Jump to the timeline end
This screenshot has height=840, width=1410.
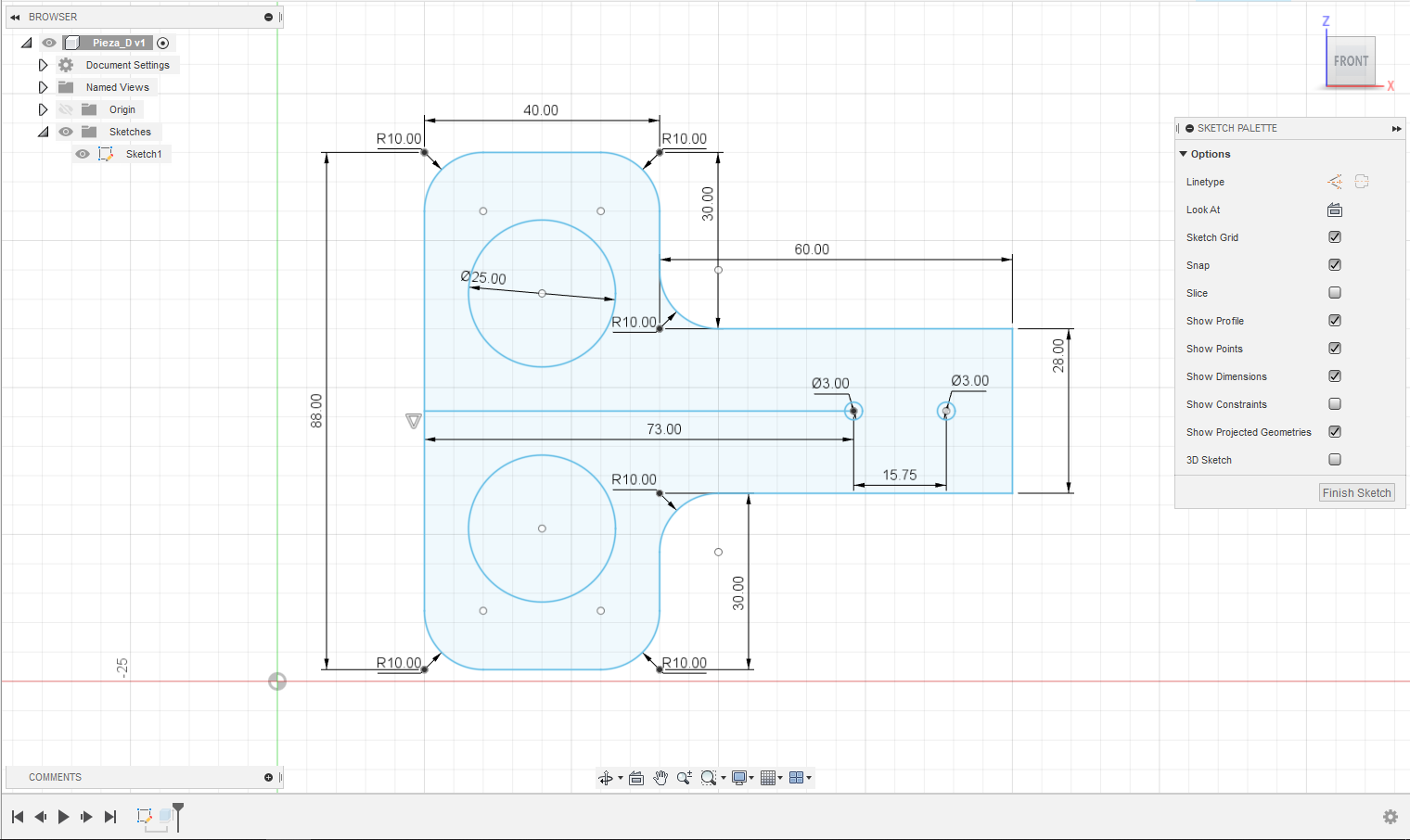tap(110, 817)
